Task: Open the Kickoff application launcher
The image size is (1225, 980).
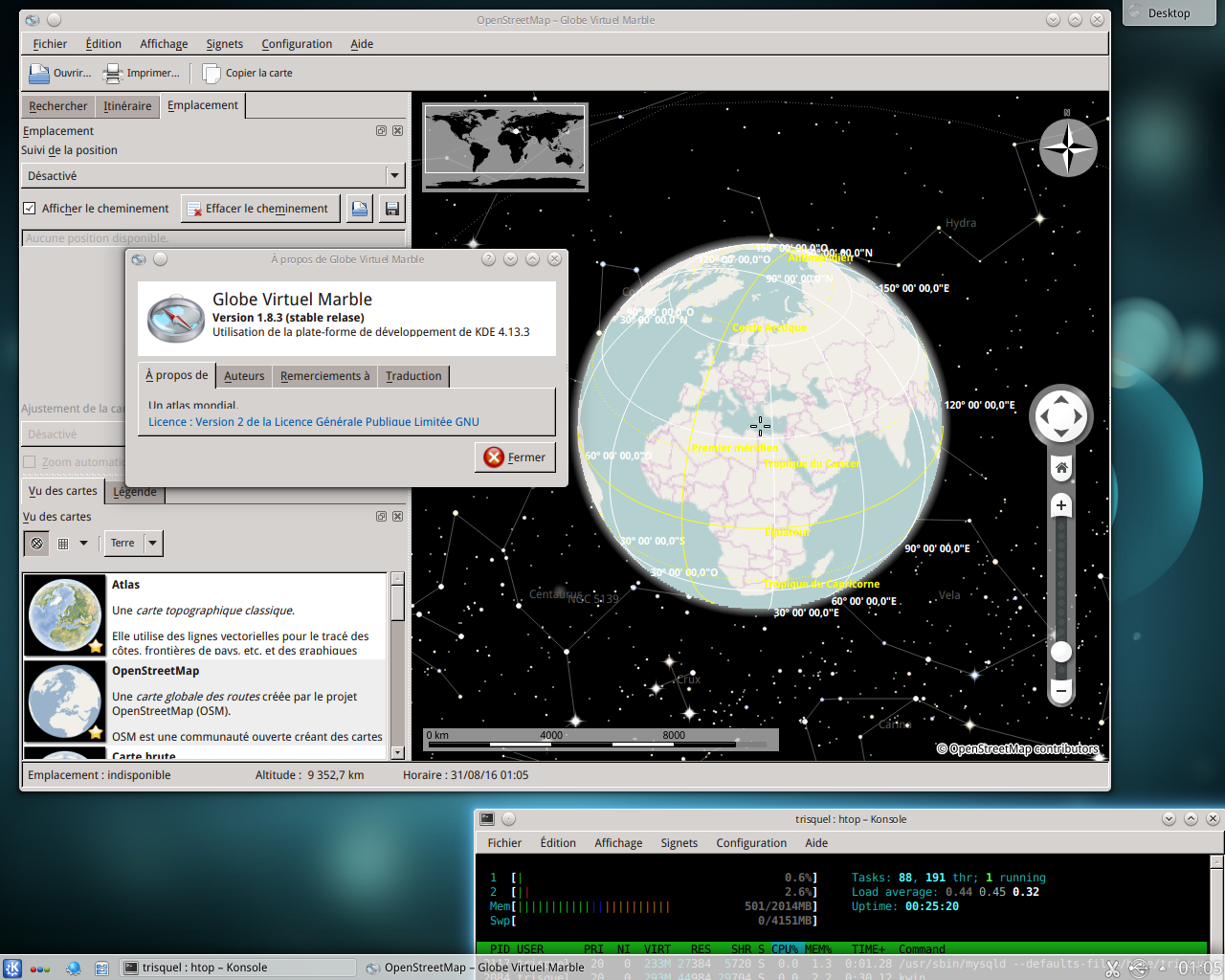Action: tap(12, 969)
